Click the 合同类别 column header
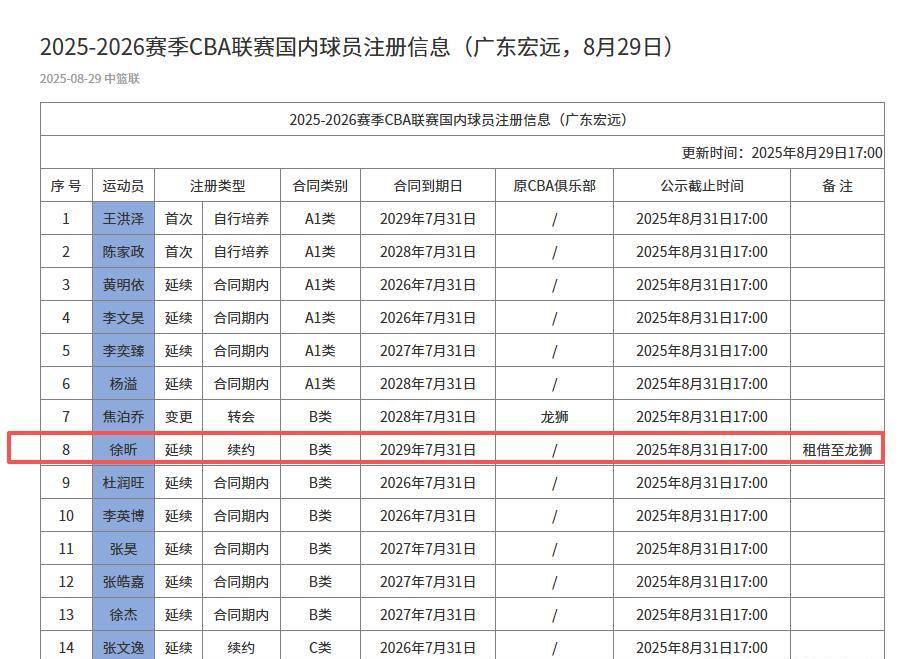The height and width of the screenshot is (659, 921). coord(320,186)
